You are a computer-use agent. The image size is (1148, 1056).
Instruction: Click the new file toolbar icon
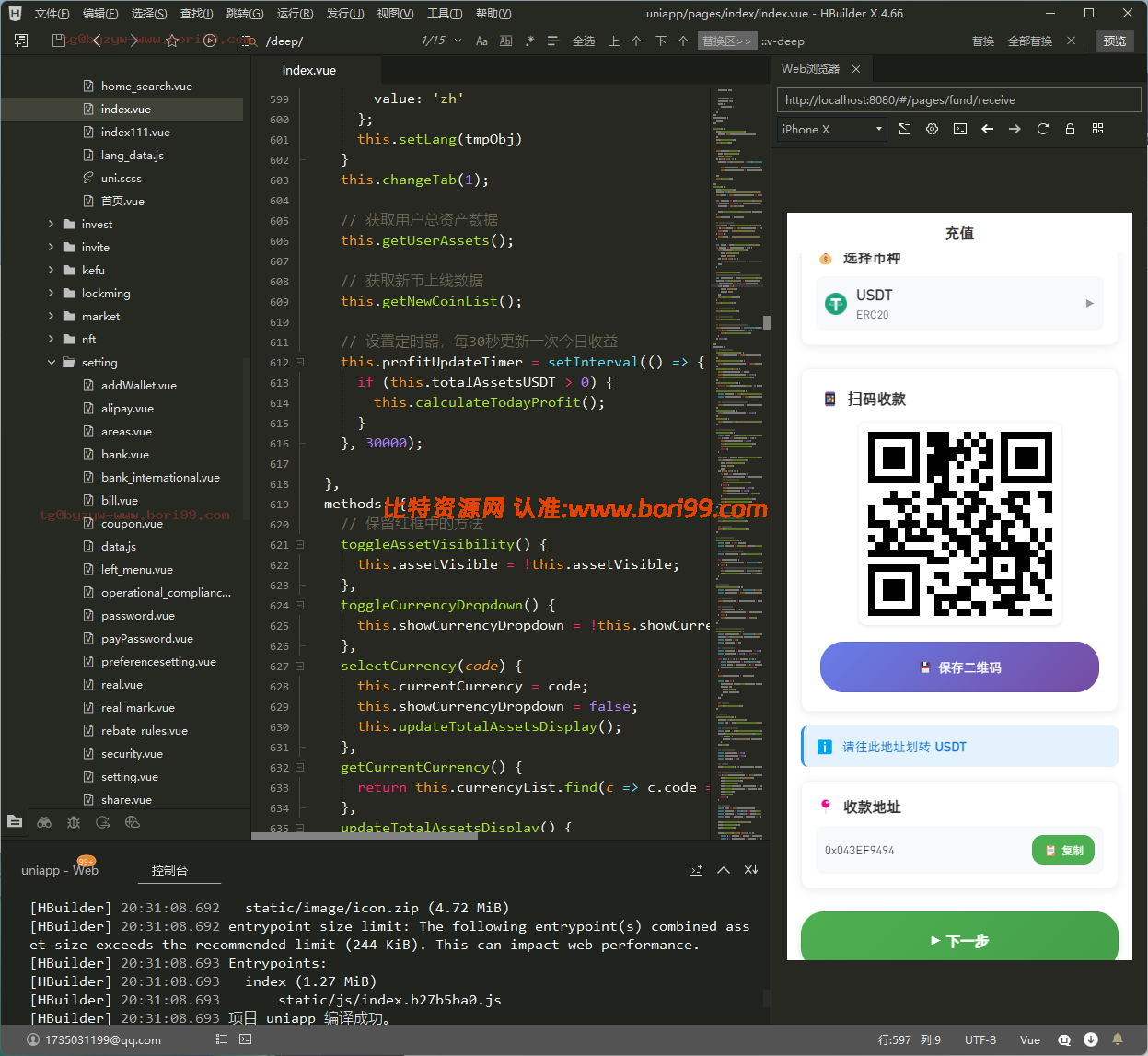[x=21, y=41]
